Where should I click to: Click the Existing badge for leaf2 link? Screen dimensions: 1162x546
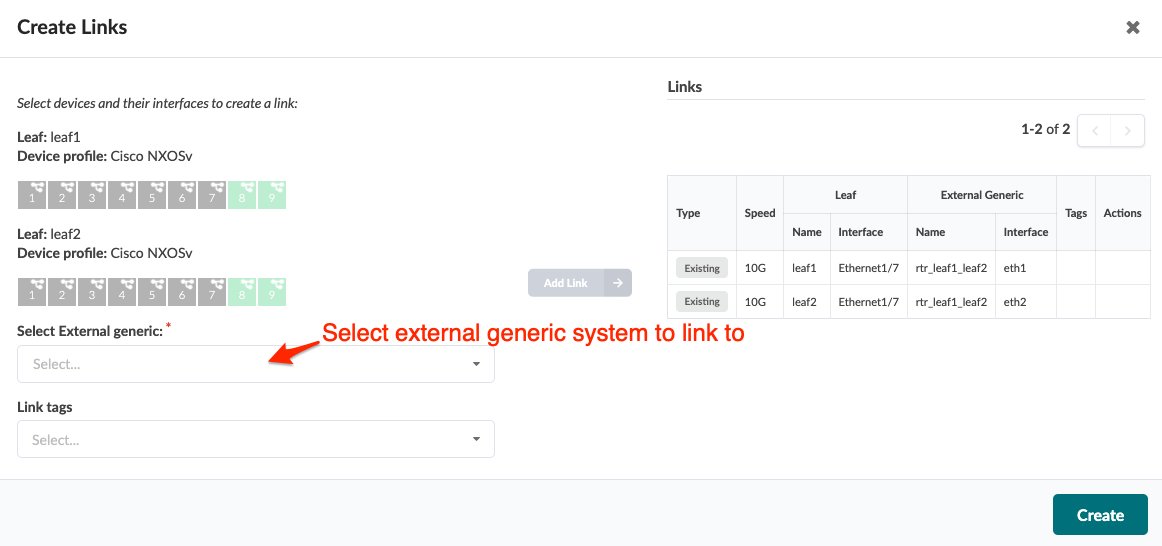tap(702, 302)
